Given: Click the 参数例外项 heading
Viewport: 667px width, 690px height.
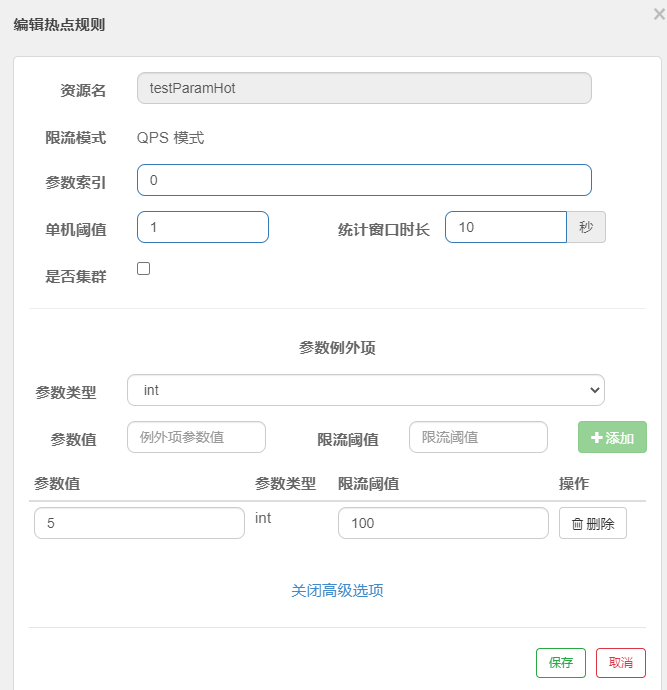Looking at the screenshot, I should (x=337, y=348).
